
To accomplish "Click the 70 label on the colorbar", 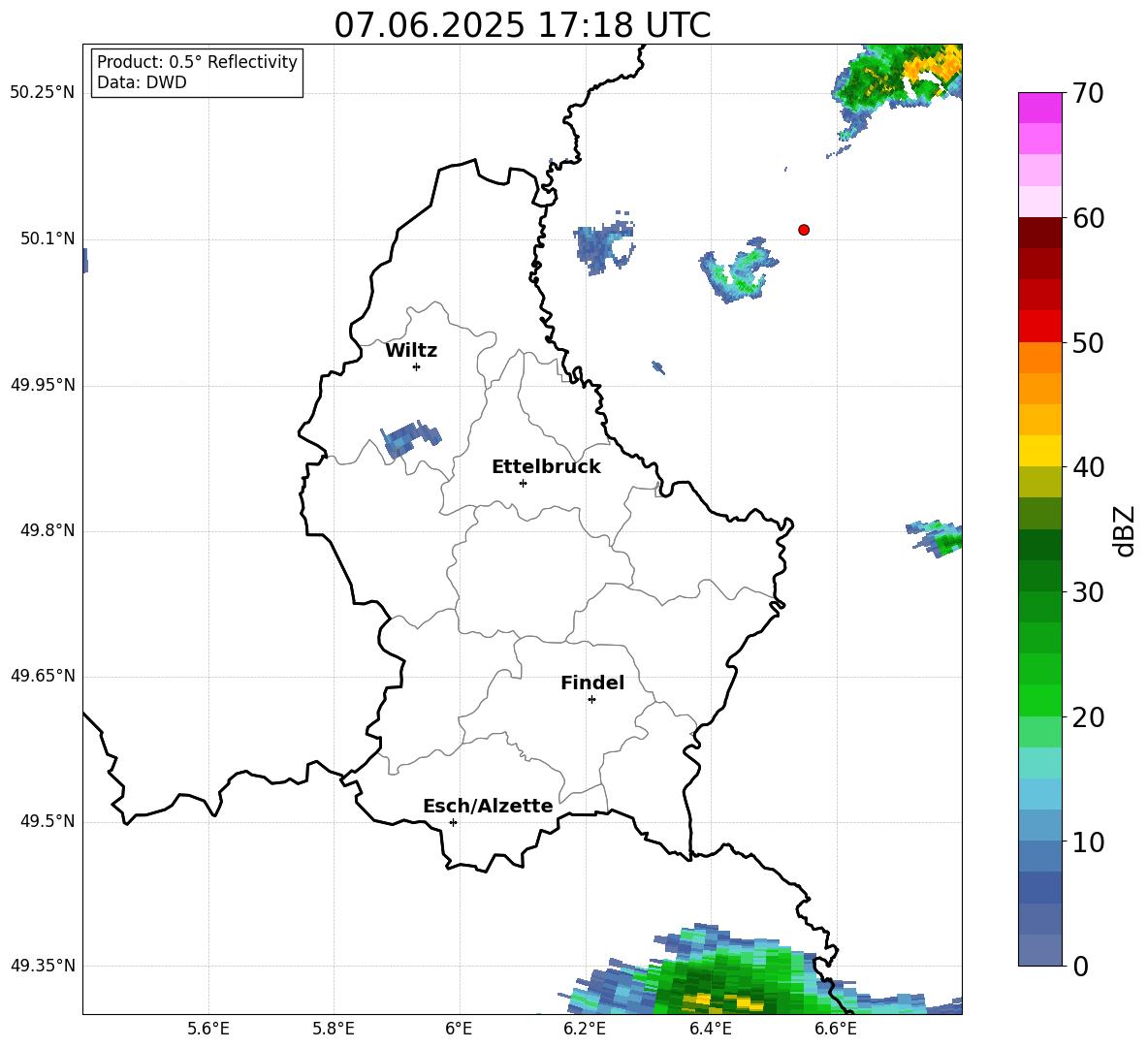I will click(1088, 93).
